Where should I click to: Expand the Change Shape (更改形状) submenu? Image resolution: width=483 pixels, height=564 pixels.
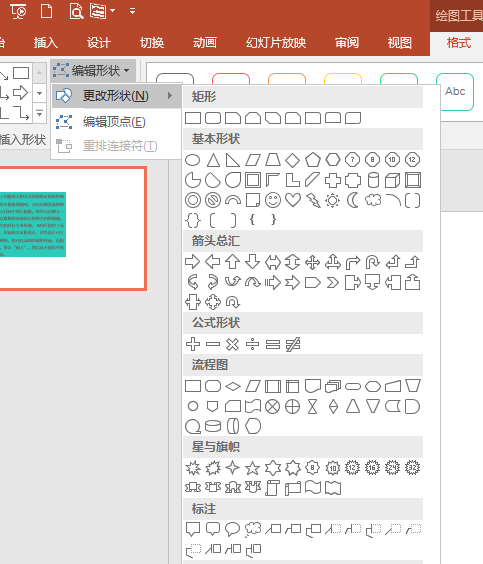click(116, 96)
